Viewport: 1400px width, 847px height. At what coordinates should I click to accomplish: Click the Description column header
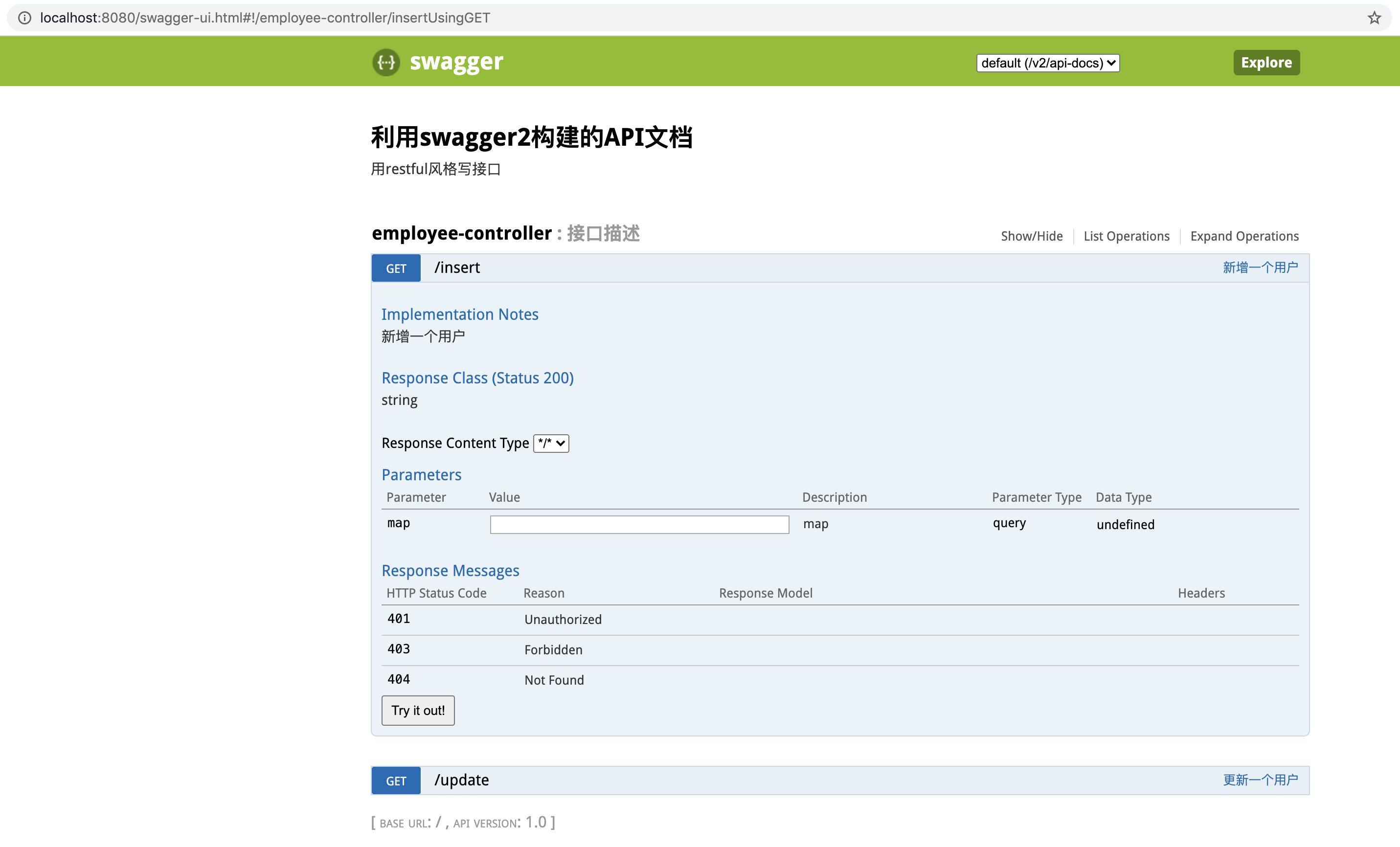click(x=834, y=497)
